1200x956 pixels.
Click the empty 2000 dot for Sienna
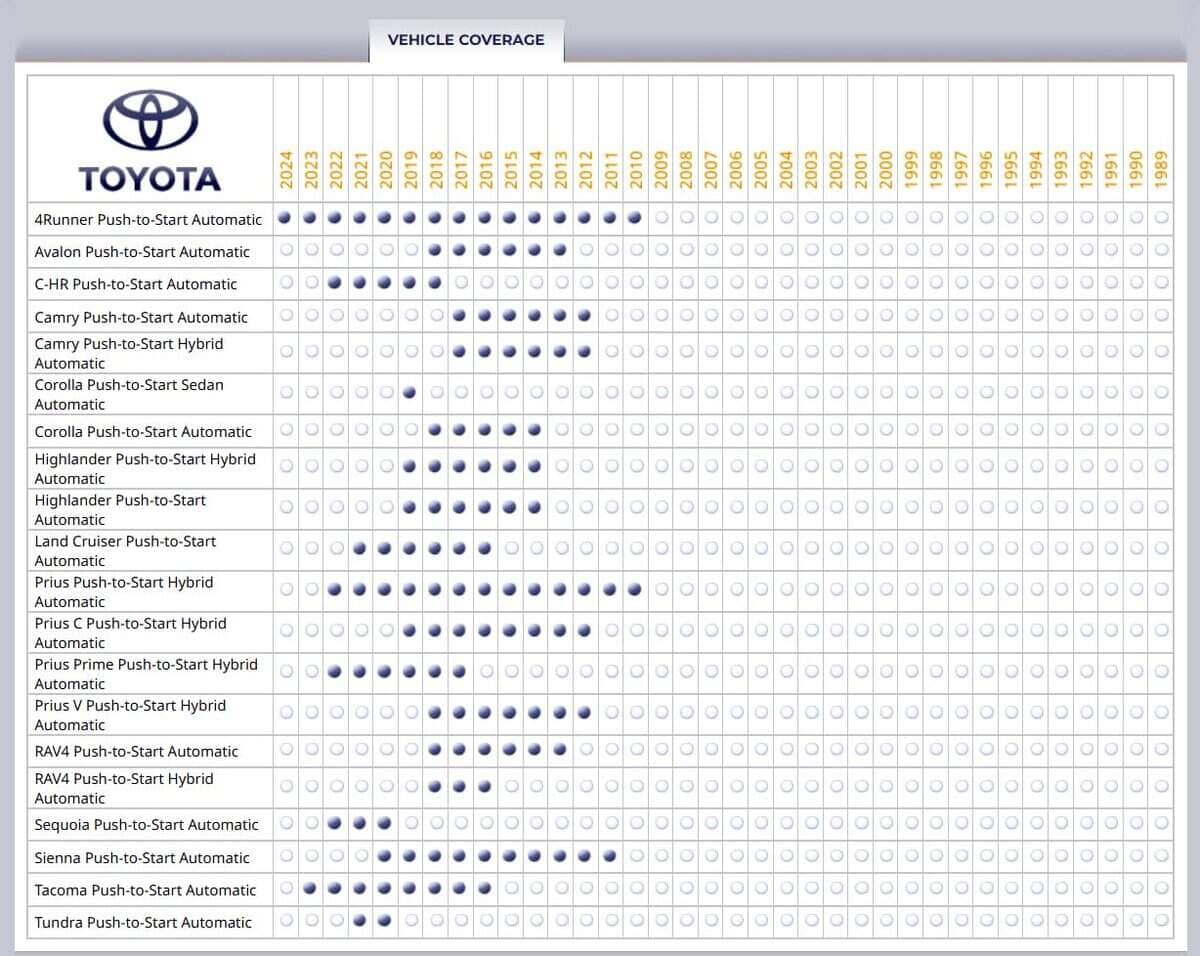(885, 856)
